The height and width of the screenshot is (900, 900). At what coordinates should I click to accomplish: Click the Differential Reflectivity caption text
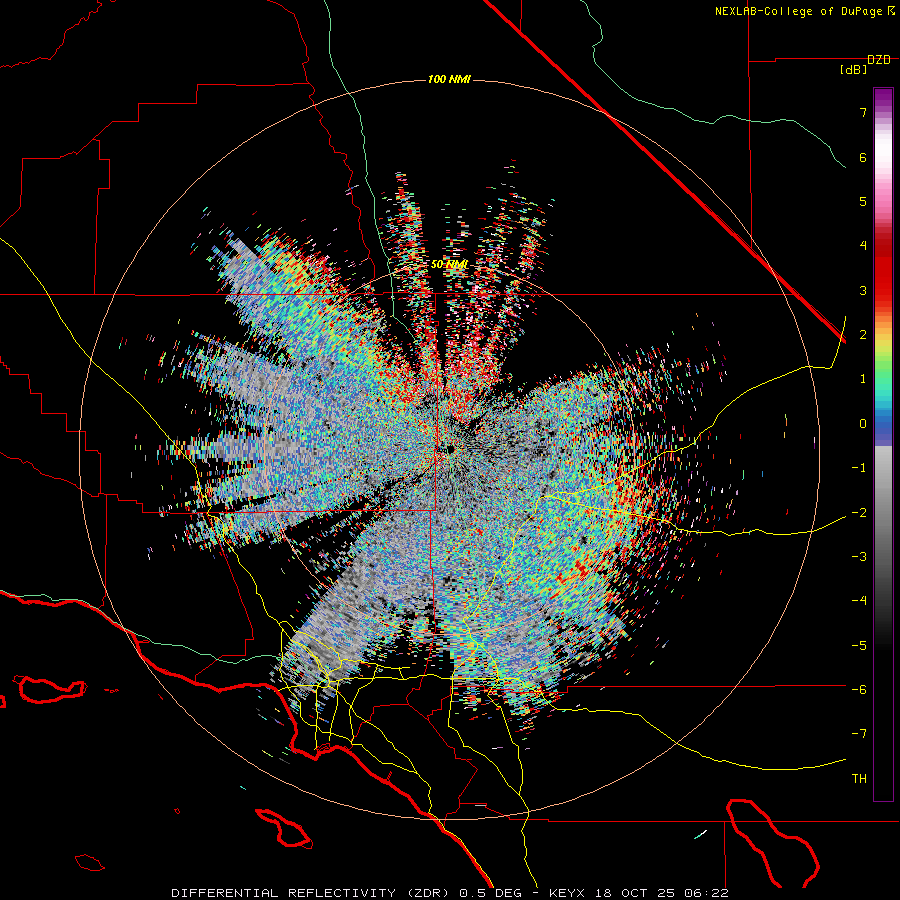[284, 893]
